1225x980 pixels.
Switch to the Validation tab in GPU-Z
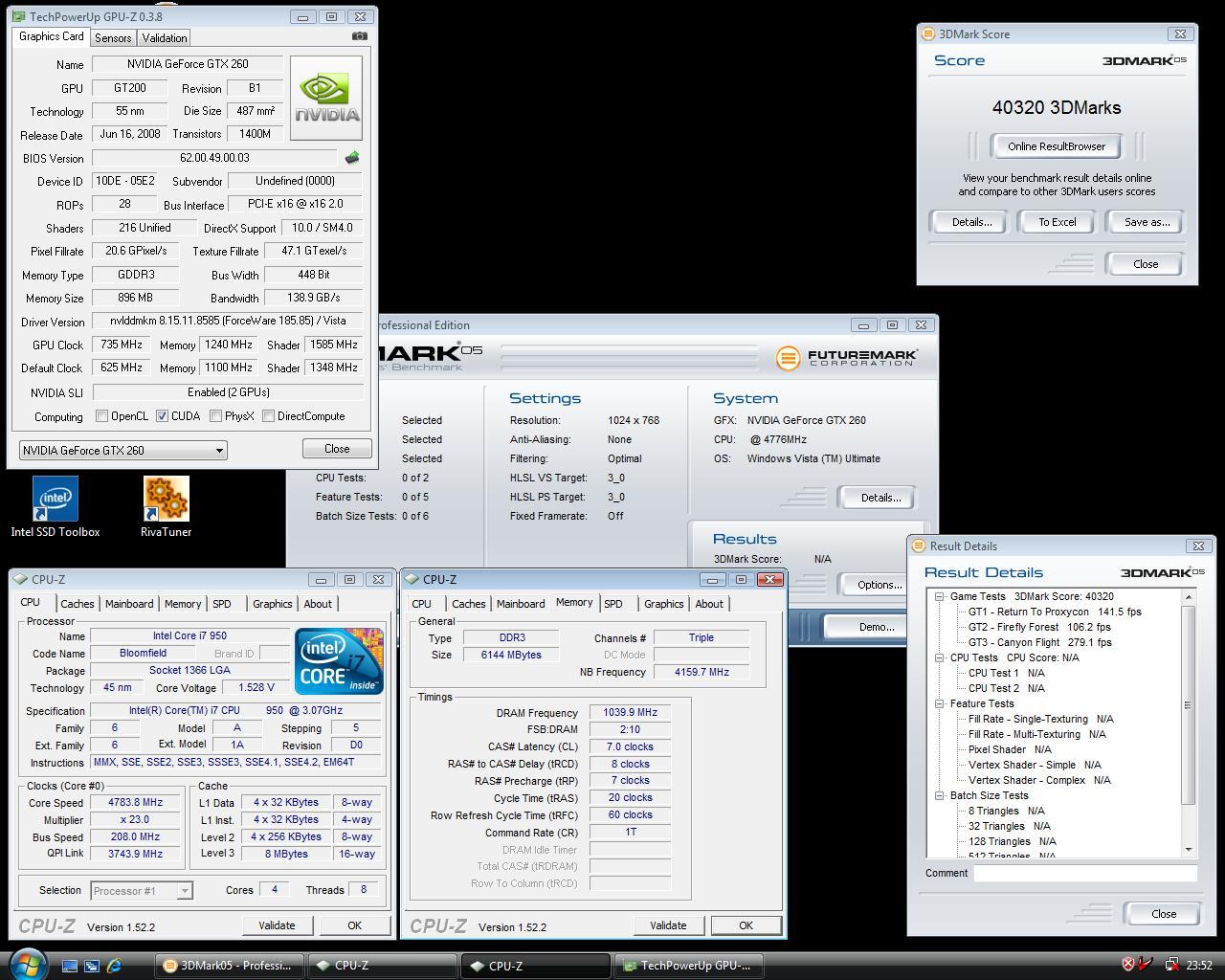[x=165, y=38]
